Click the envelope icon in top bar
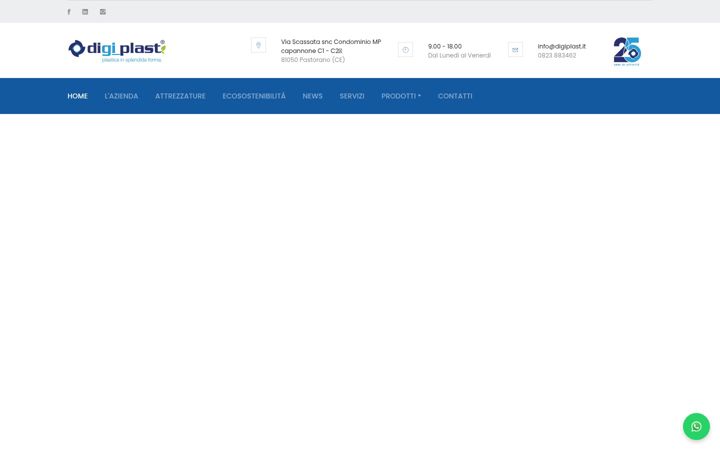 click(103, 12)
